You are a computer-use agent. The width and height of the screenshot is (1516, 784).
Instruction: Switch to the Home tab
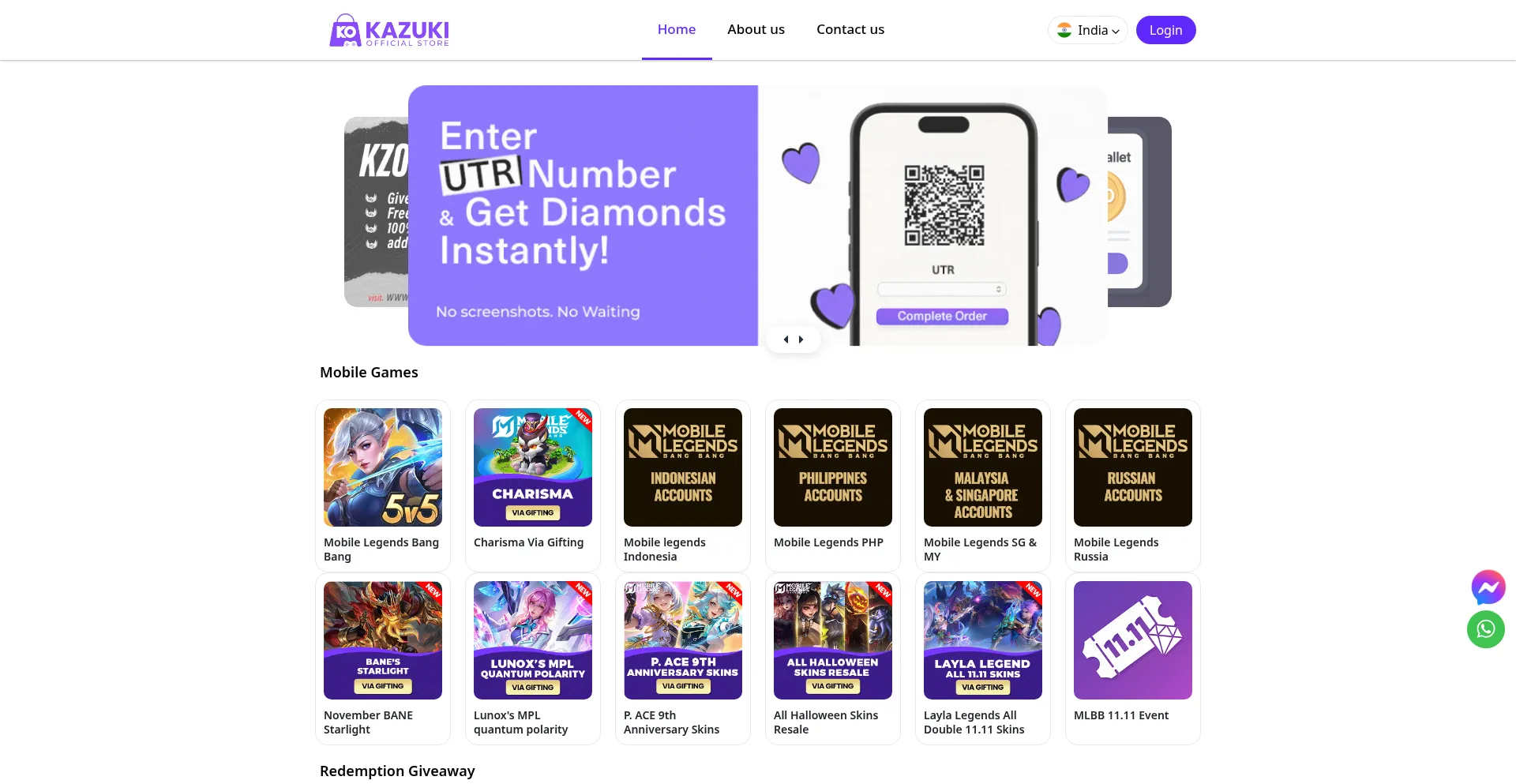[x=677, y=29]
